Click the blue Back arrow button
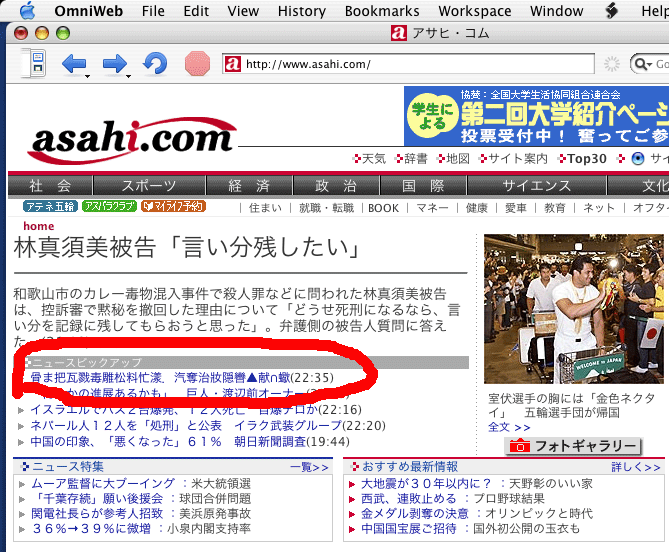669x552 pixels. pyautogui.click(x=73, y=64)
